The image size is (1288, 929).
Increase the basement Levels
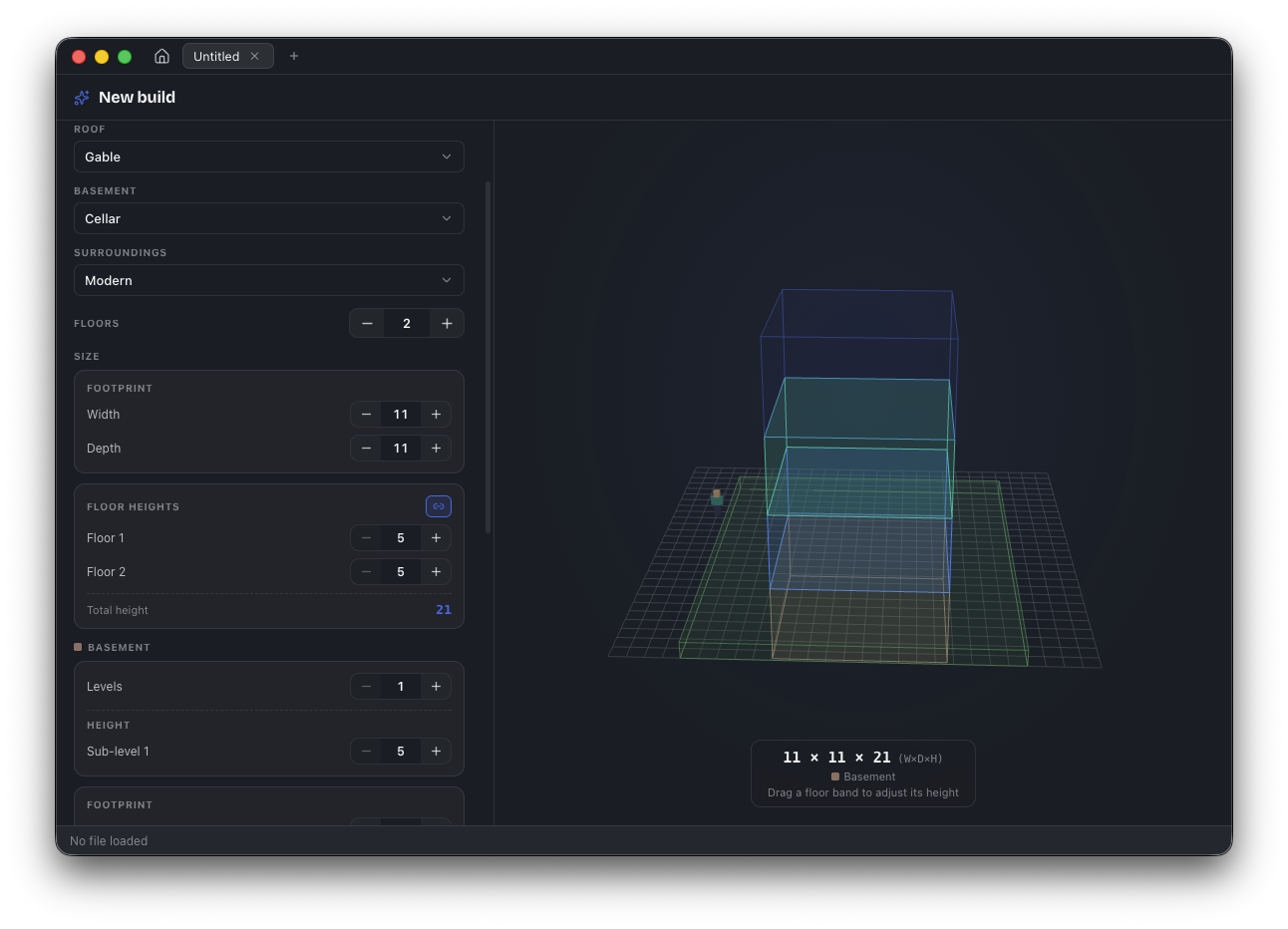pyautogui.click(x=436, y=687)
